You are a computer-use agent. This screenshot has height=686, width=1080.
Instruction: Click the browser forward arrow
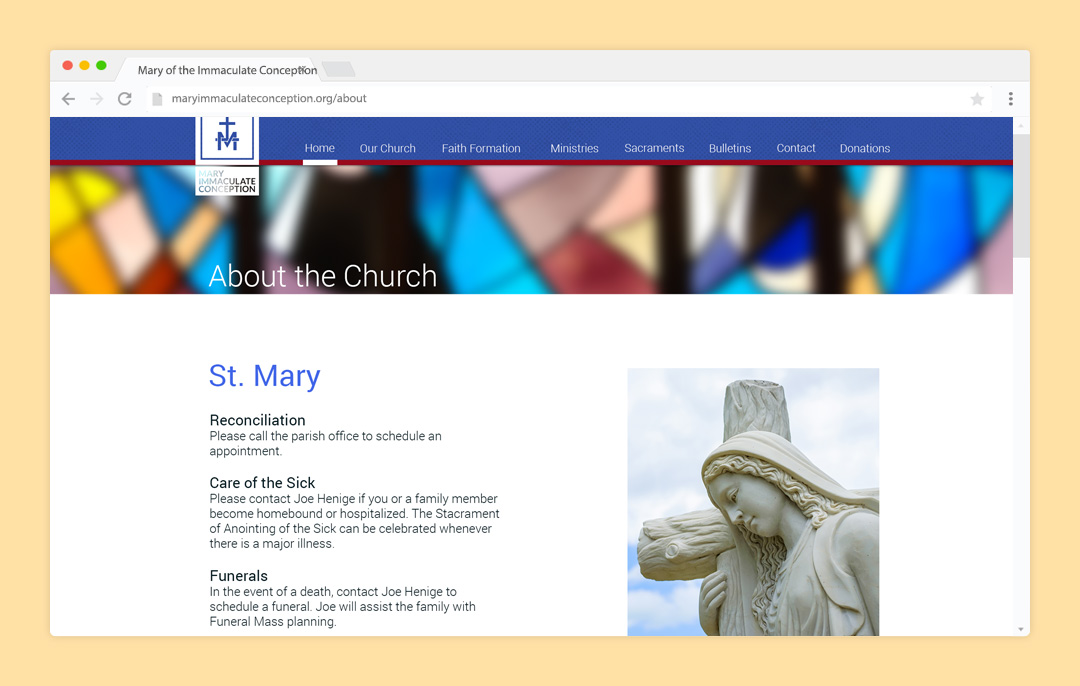click(x=96, y=99)
